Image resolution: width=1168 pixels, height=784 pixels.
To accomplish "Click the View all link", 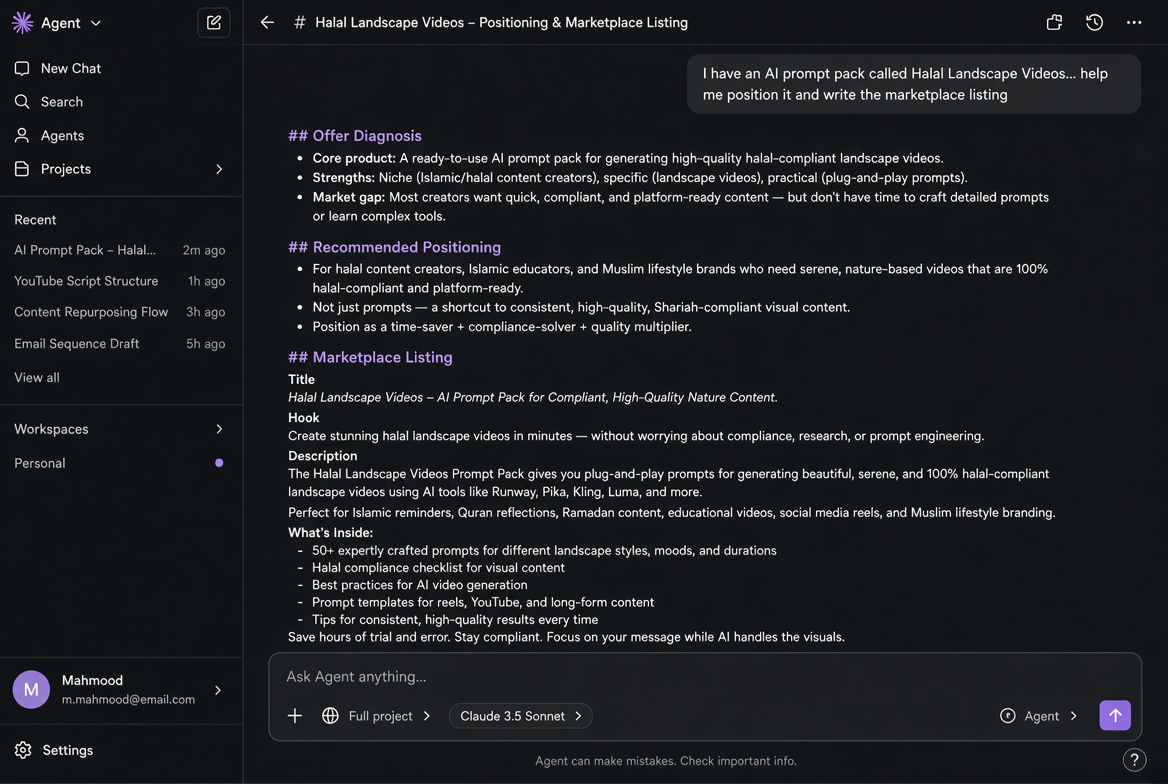I will (x=36, y=377).
